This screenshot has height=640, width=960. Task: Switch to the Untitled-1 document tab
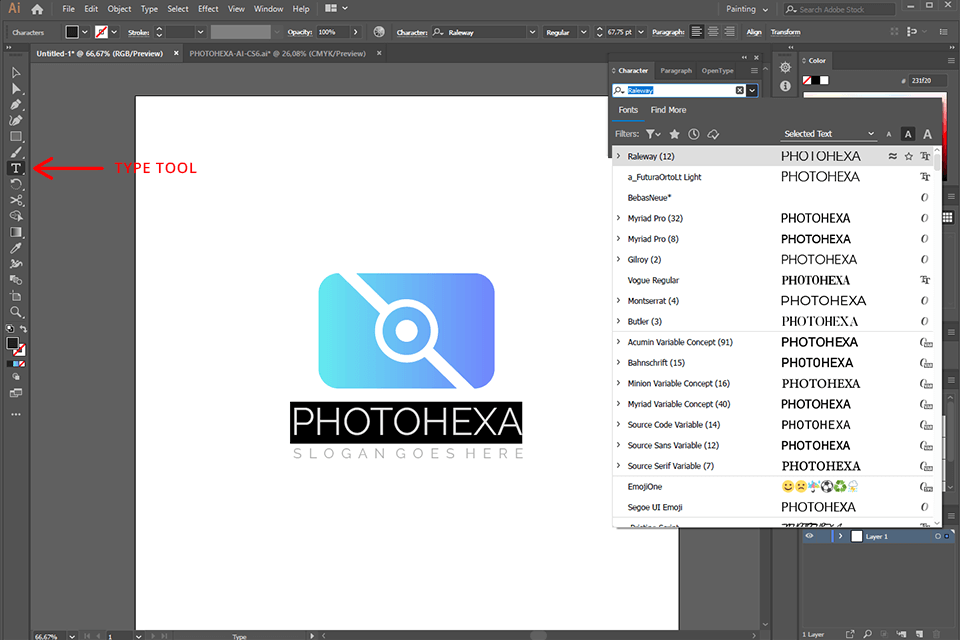coord(95,52)
